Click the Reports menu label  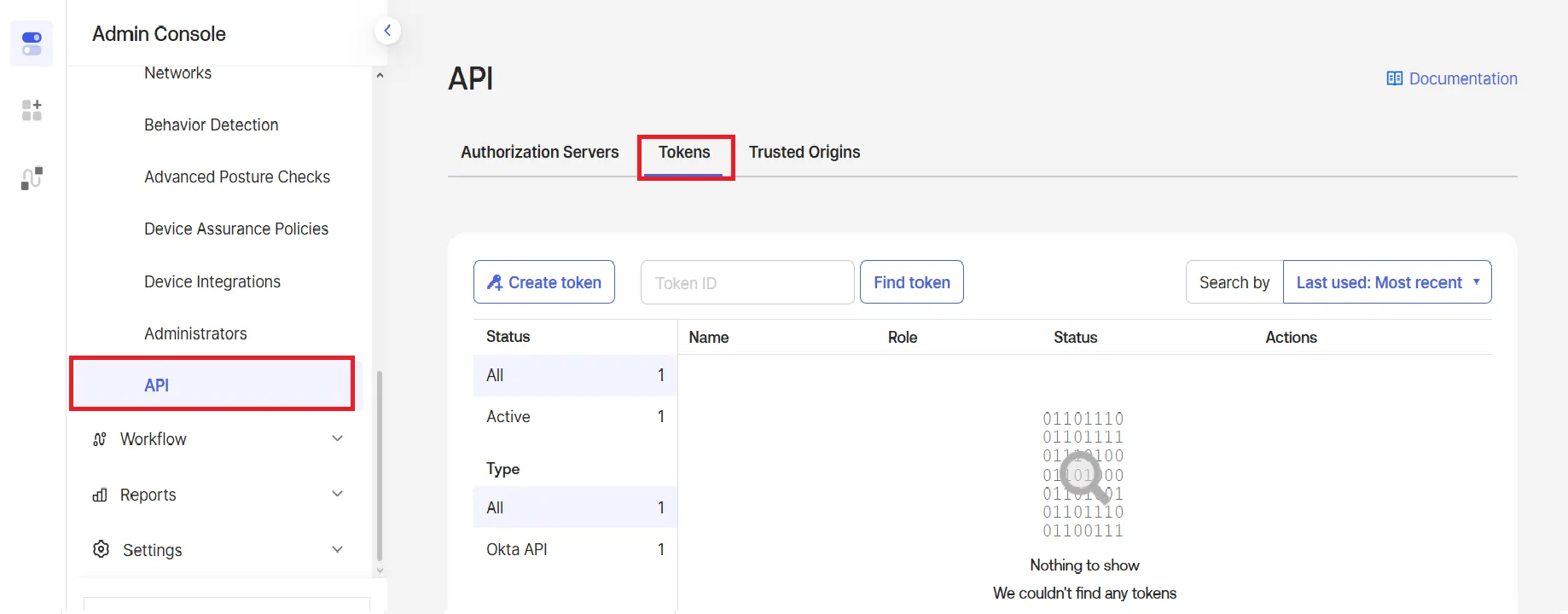click(x=148, y=495)
